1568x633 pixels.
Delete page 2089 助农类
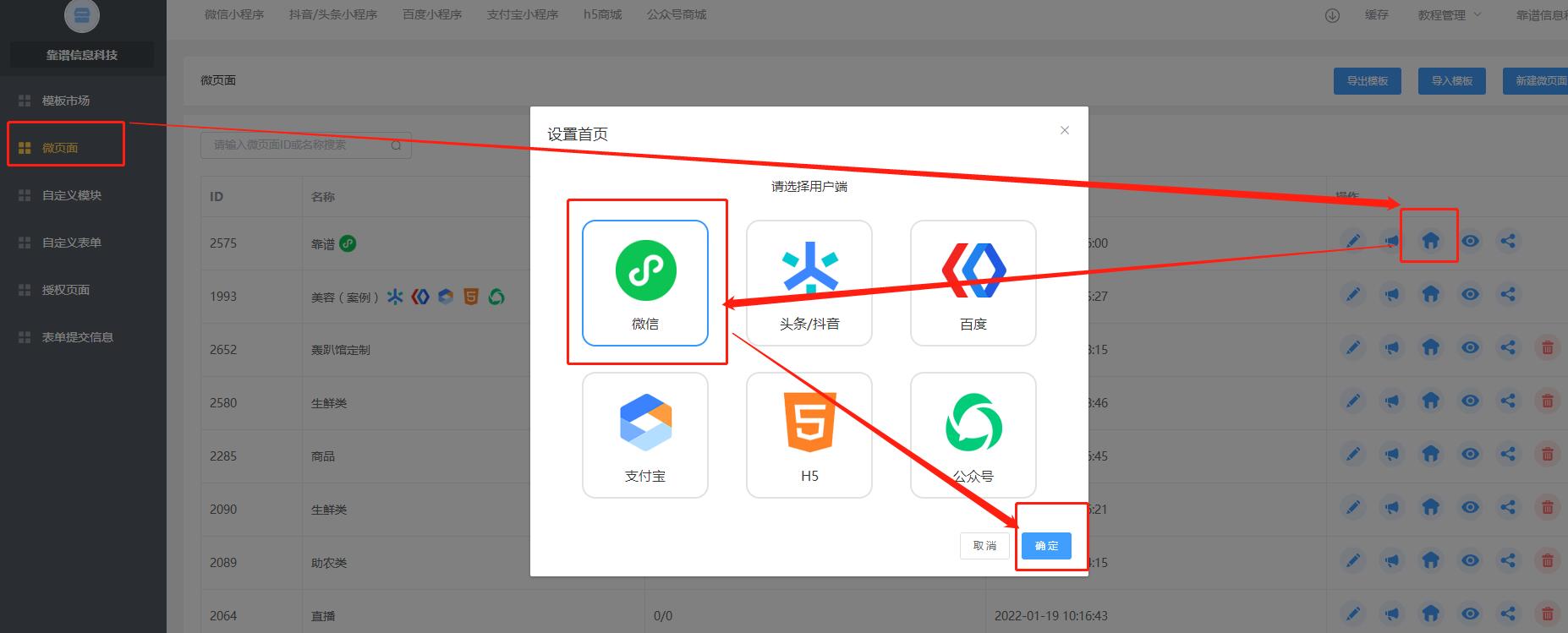click(x=1548, y=560)
